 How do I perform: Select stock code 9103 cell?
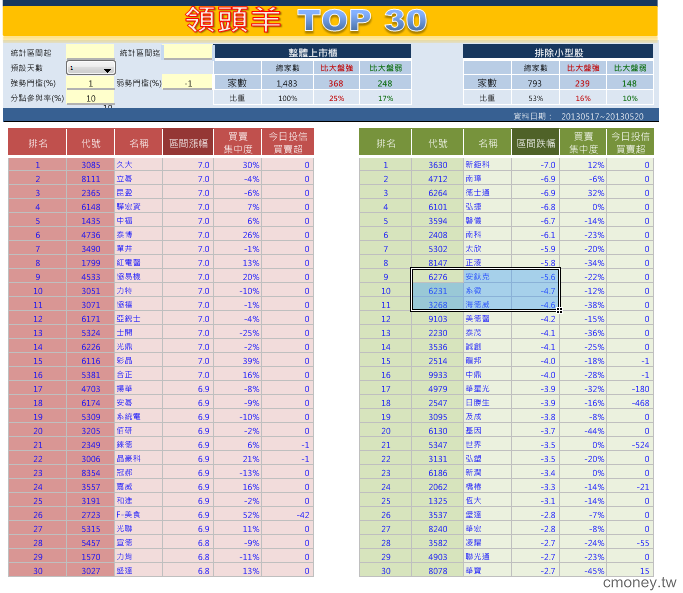click(438, 319)
